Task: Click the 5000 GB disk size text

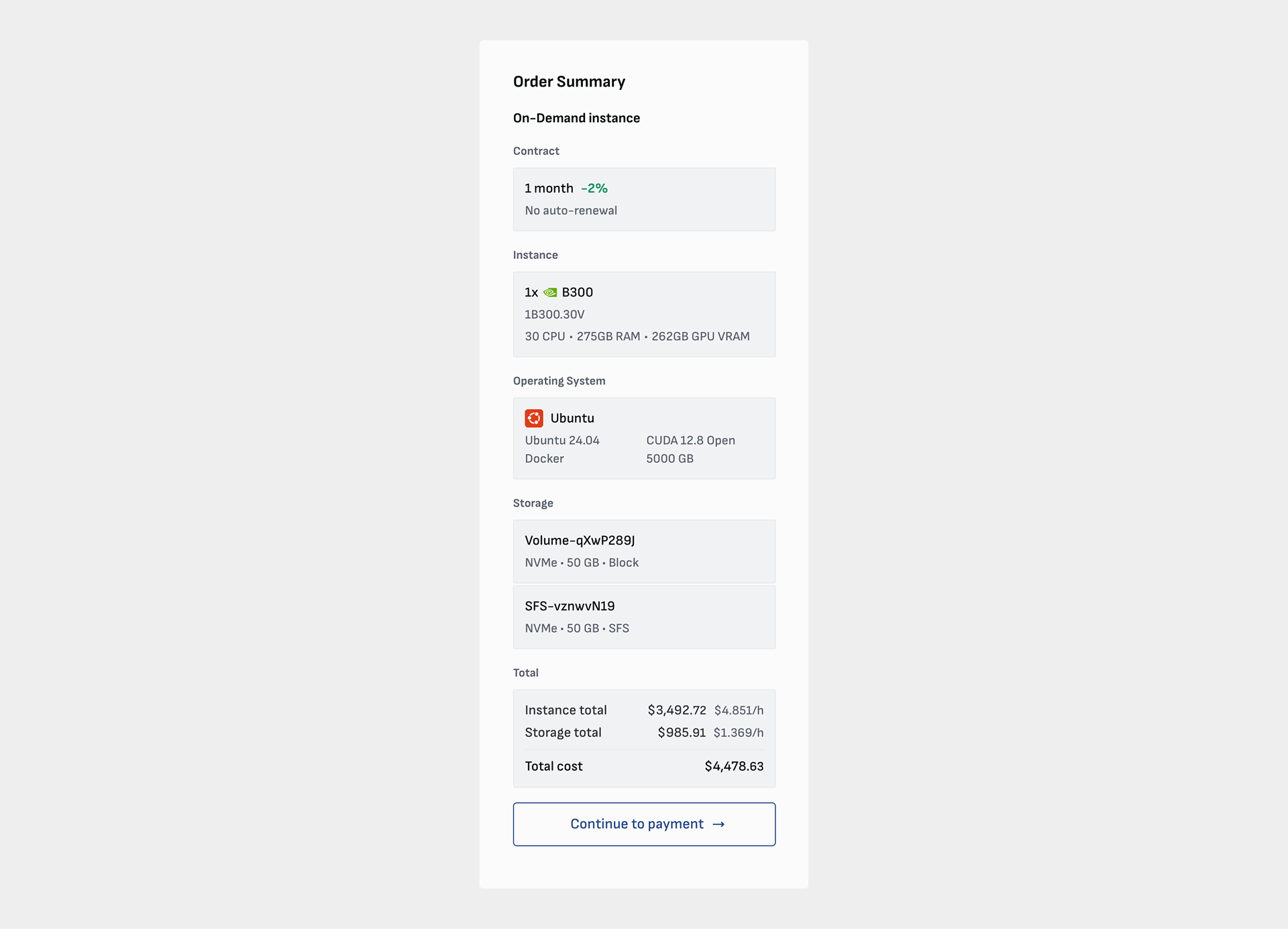Action: (669, 459)
